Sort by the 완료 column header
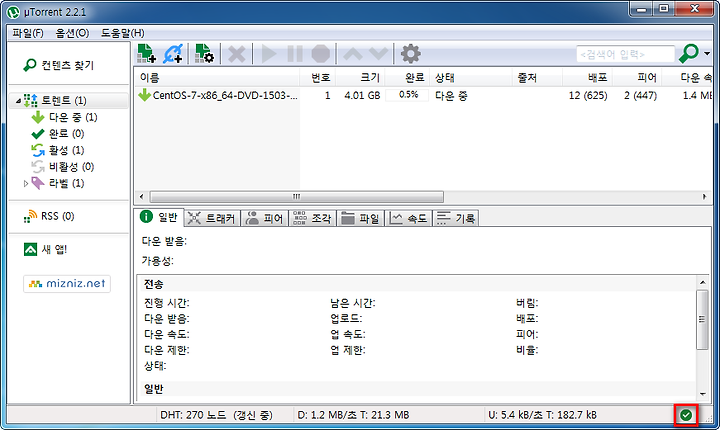 click(407, 78)
